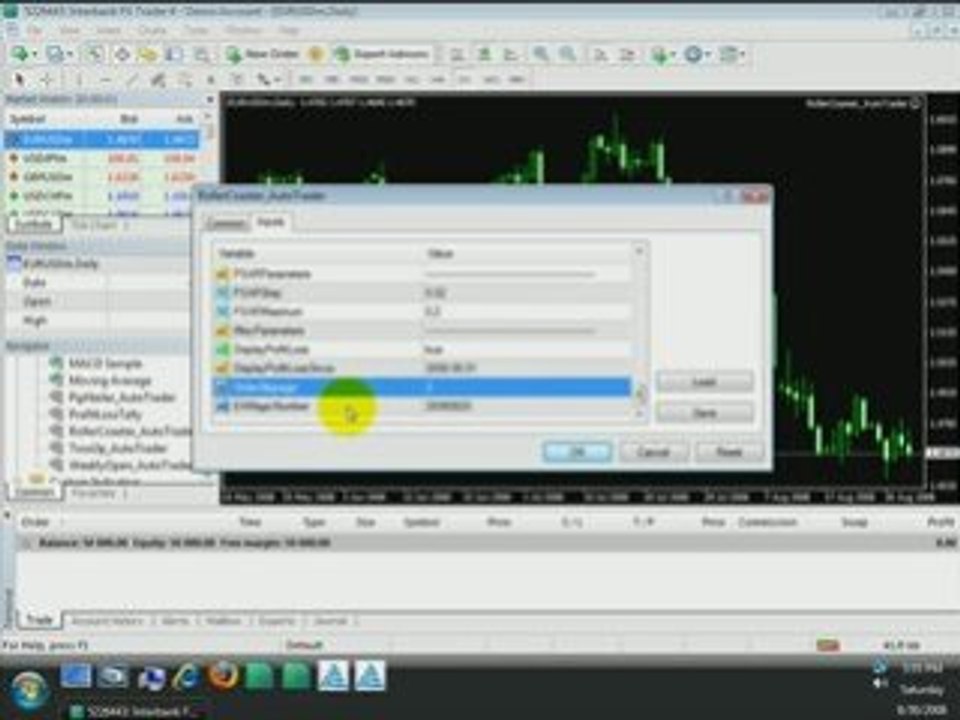960x720 pixels.
Task: Open the Tools menu
Action: tap(196, 29)
